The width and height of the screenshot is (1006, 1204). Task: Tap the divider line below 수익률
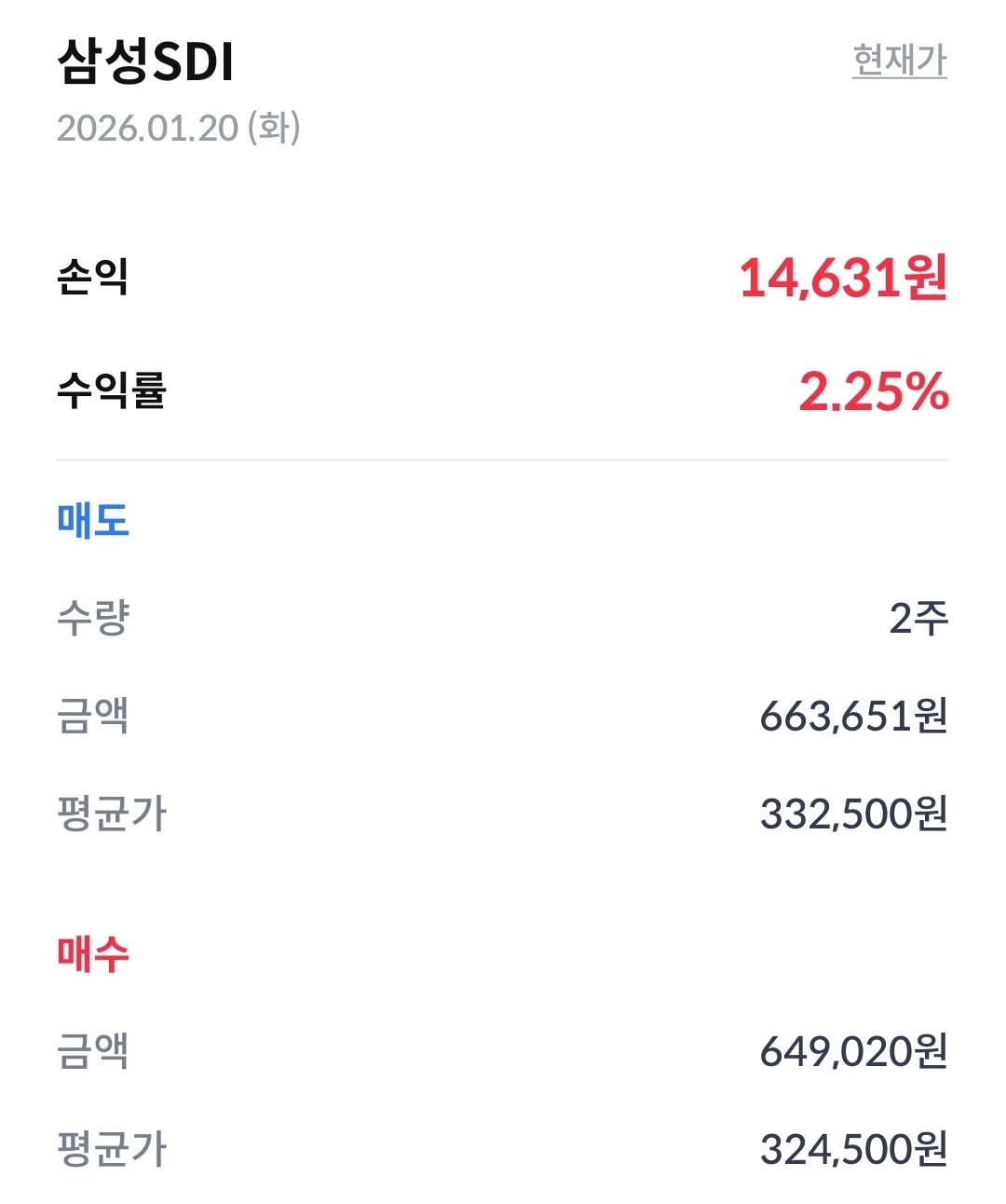(x=503, y=459)
